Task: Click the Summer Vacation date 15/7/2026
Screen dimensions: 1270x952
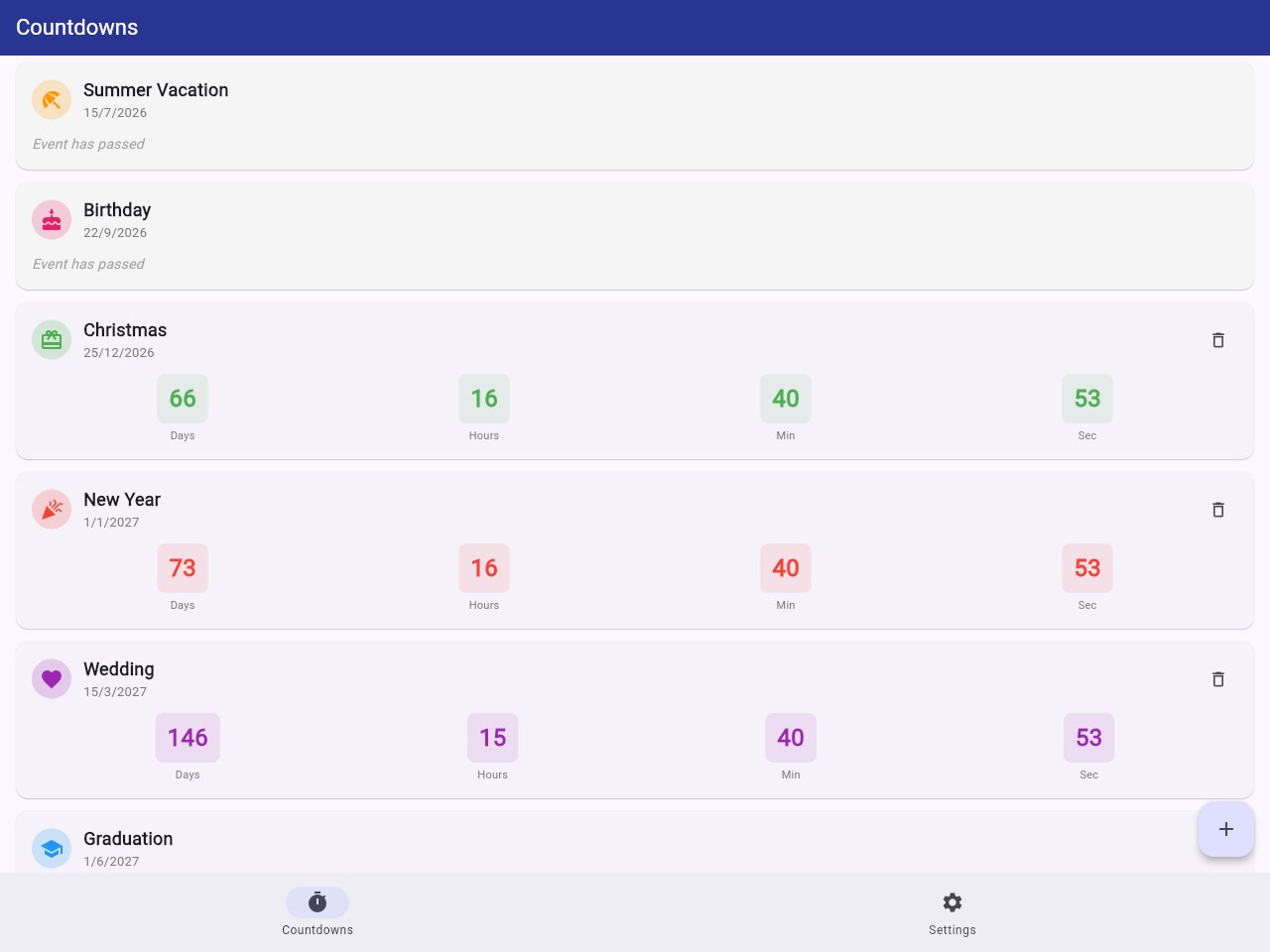Action: (115, 113)
